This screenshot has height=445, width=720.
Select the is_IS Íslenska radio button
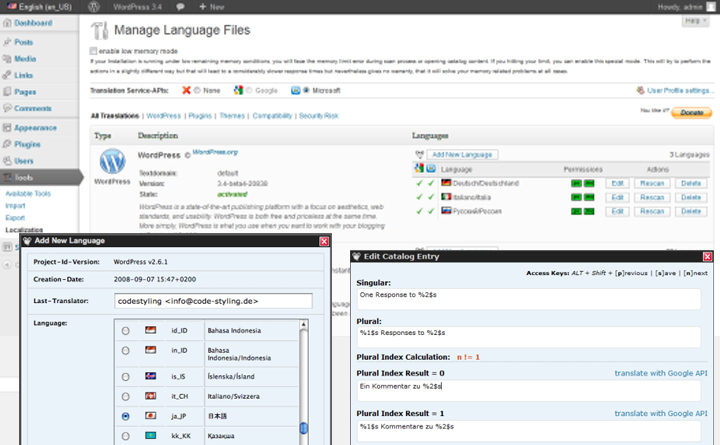[125, 377]
